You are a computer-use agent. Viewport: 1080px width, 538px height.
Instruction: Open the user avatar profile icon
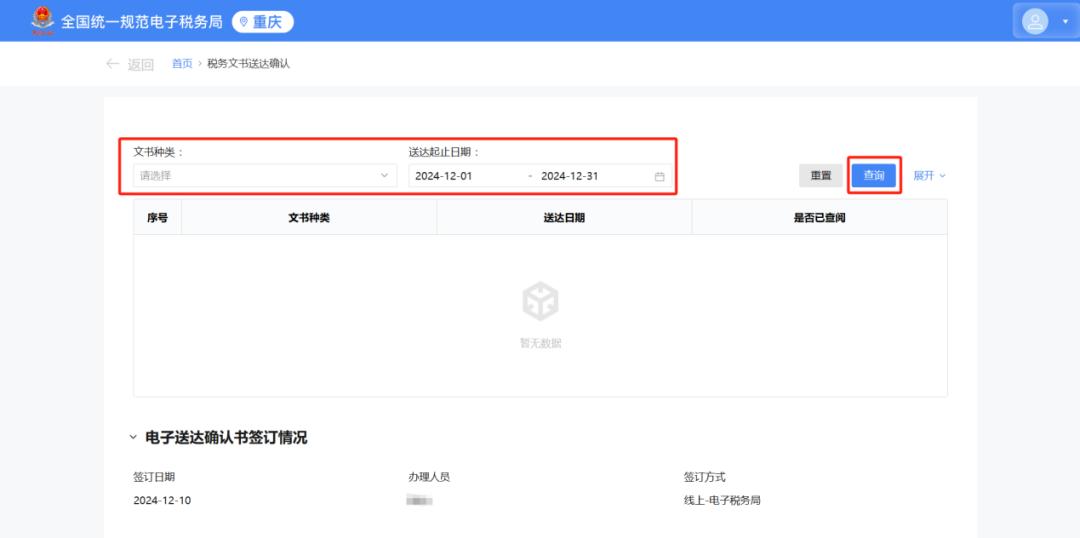click(1036, 21)
